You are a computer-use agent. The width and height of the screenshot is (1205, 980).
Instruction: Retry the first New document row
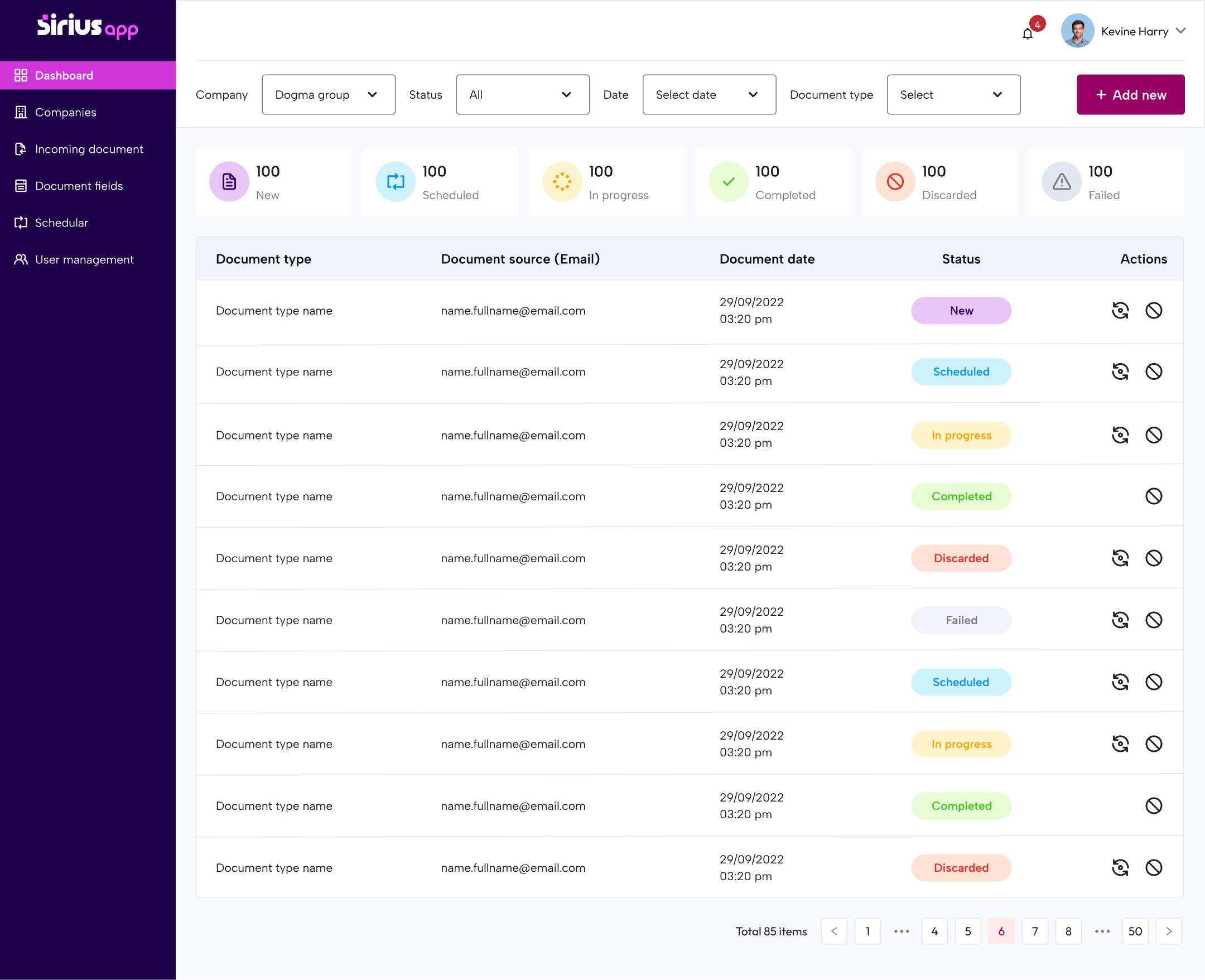(1120, 310)
